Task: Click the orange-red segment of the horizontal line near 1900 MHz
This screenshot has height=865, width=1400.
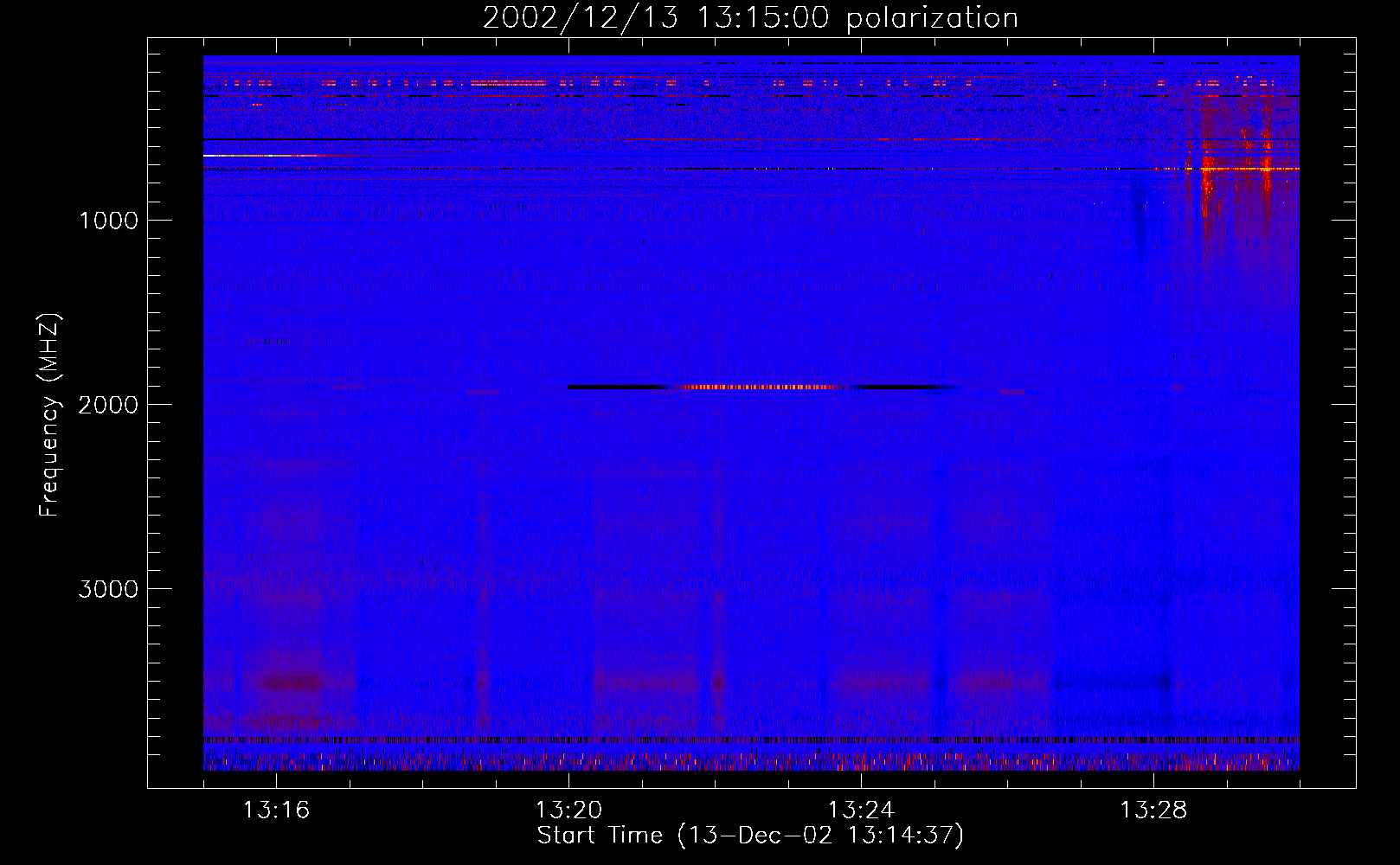Action: pos(760,388)
